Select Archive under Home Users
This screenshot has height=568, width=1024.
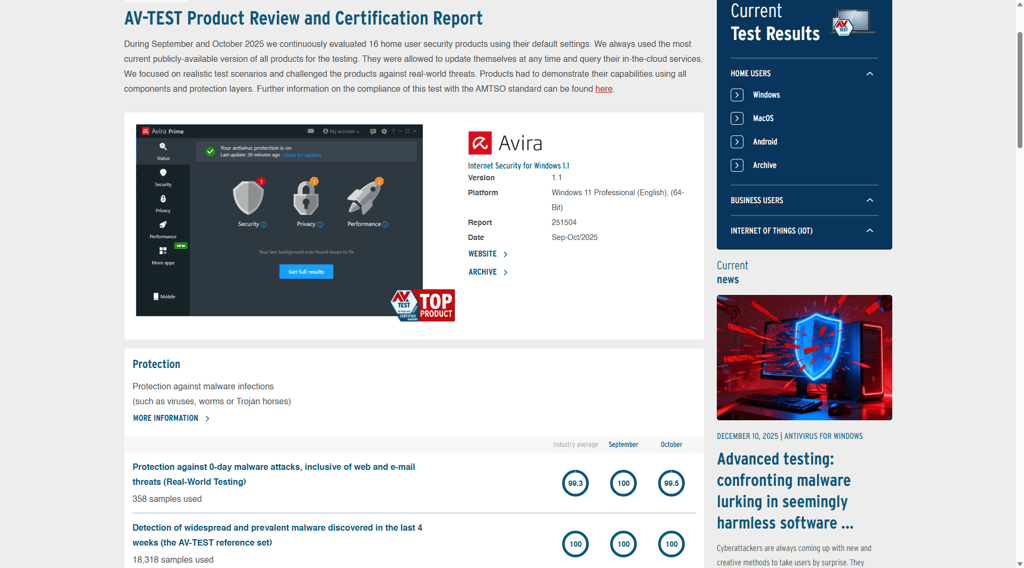pyautogui.click(x=764, y=165)
